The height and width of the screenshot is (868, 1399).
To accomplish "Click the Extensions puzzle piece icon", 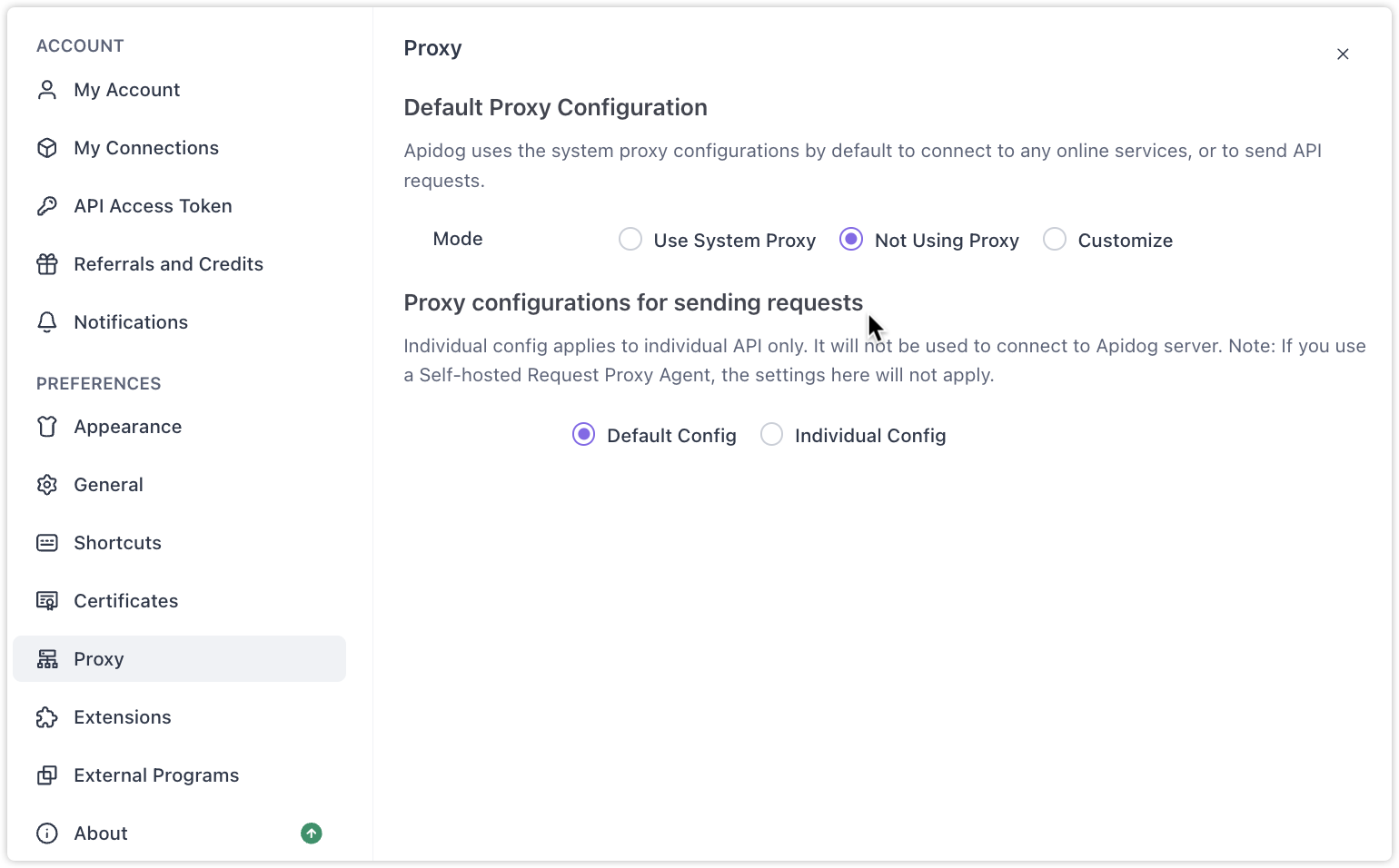I will [x=47, y=717].
